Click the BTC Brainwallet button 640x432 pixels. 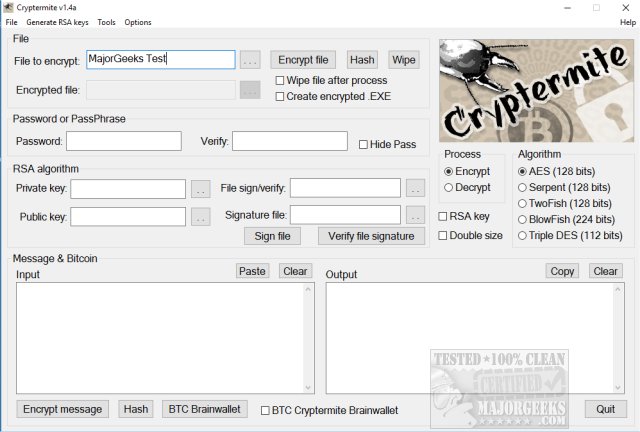(204, 409)
